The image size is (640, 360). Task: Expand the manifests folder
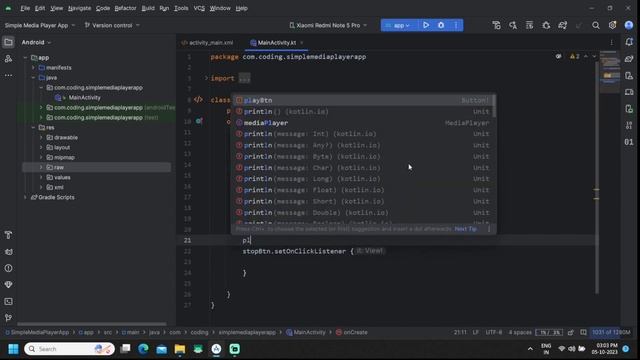(x=33, y=68)
